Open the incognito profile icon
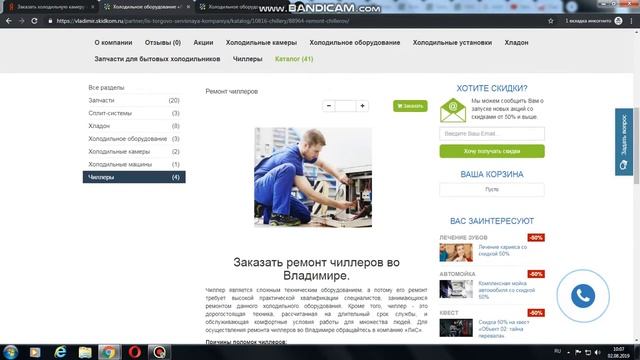Screen dimensions: 640x360 [618, 21]
